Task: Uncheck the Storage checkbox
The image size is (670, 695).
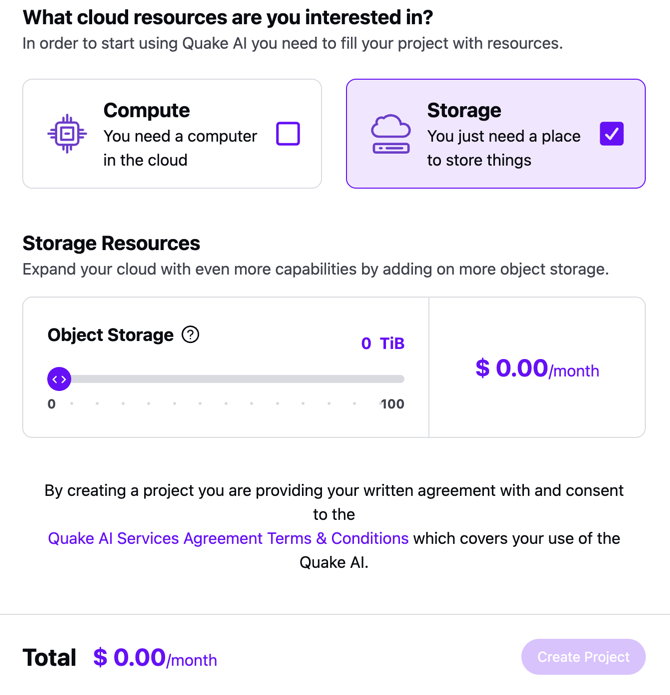Action: click(612, 133)
